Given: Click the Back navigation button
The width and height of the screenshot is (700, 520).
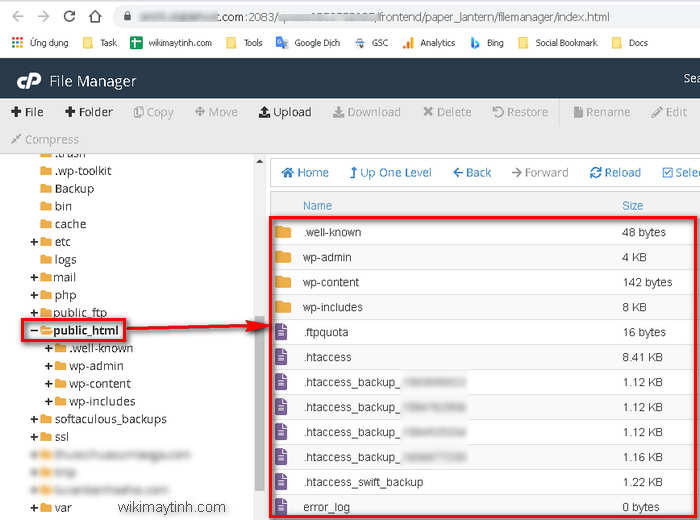Looking at the screenshot, I should pyautogui.click(x=472, y=172).
